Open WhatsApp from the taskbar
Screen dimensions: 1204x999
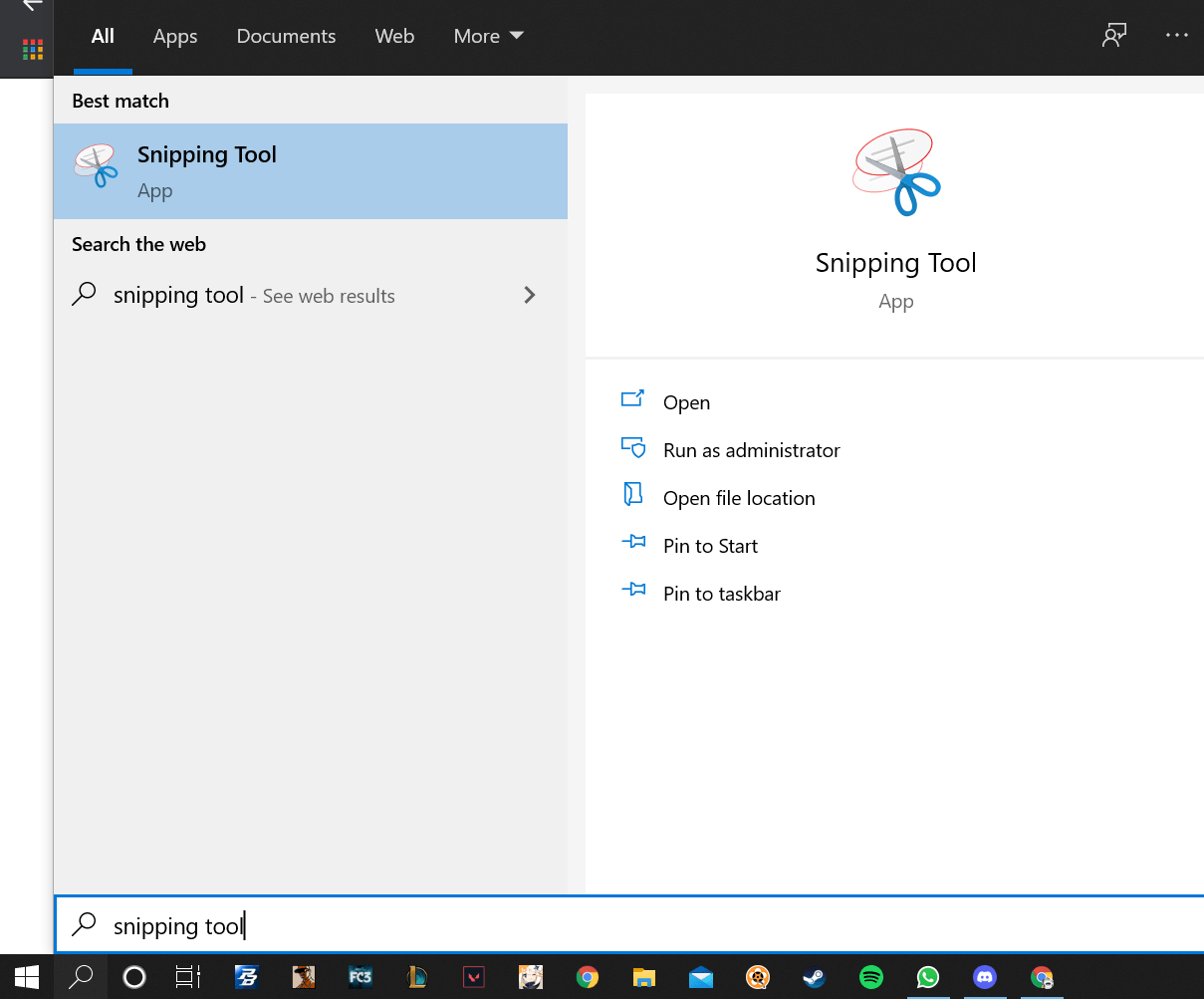928,977
